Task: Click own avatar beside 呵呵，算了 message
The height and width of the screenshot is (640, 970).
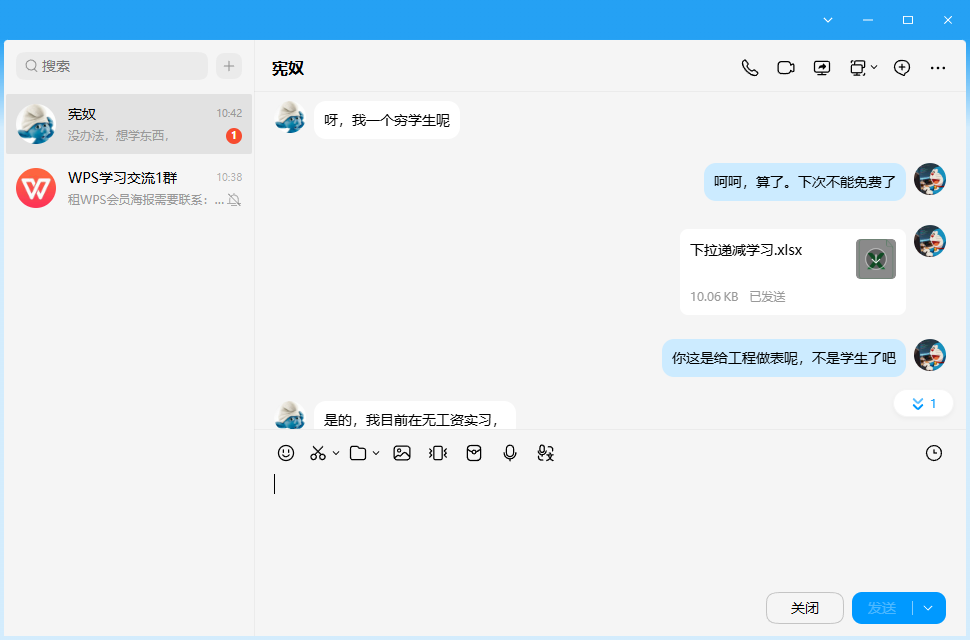Action: click(930, 179)
